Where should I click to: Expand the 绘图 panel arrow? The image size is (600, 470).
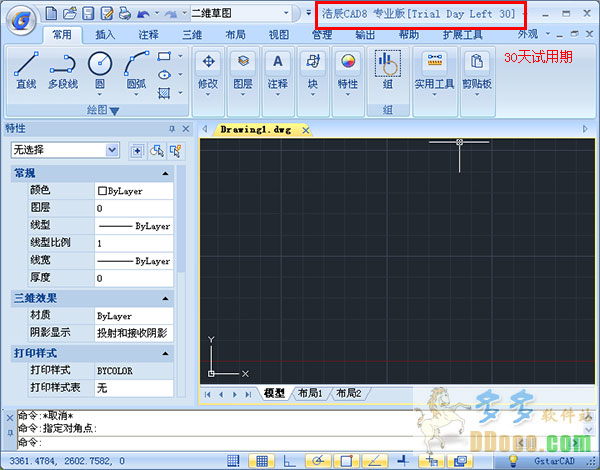[114, 111]
